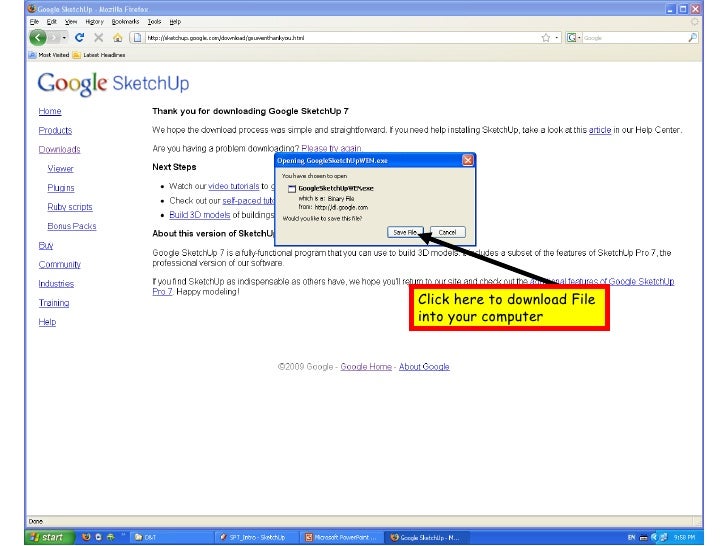Open the Edit menu
Viewport: 728px width, 546px height.
point(52,21)
